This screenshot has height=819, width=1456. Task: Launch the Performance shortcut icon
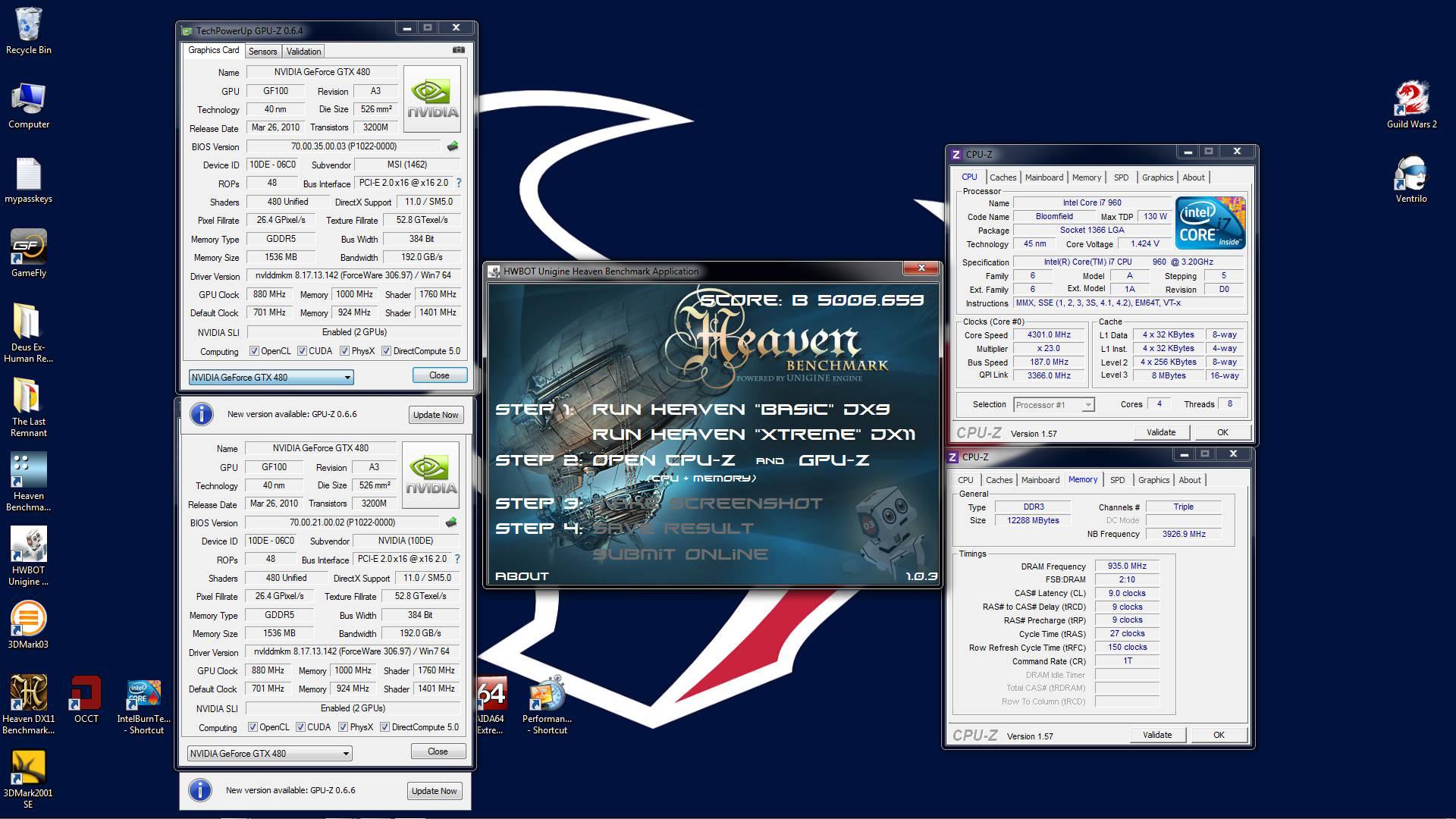pos(548,705)
